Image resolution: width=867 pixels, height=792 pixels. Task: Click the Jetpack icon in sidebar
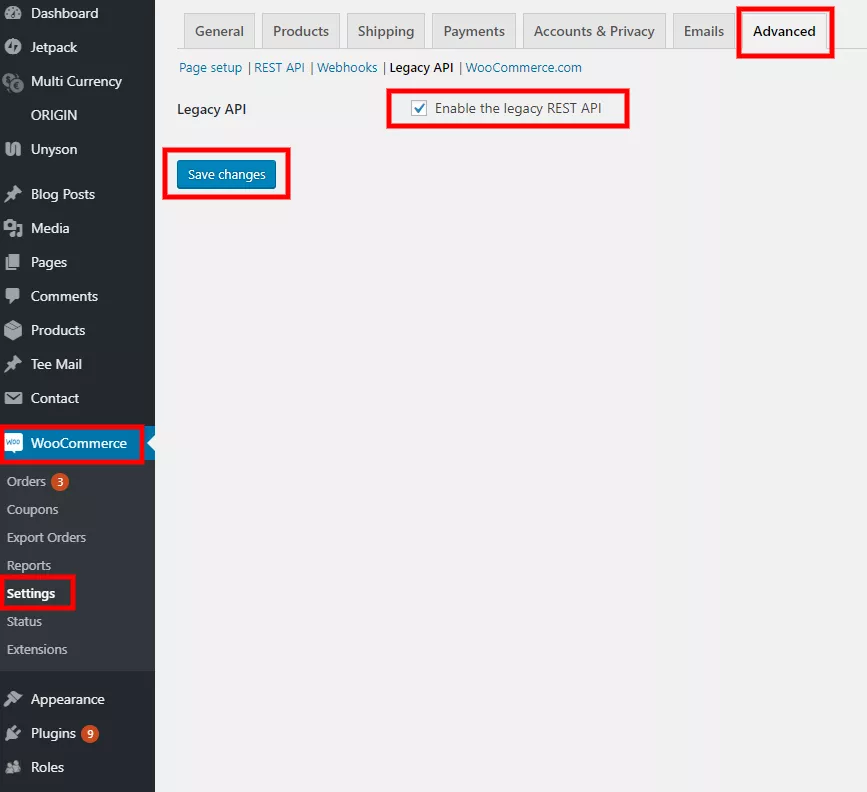[x=13, y=48]
